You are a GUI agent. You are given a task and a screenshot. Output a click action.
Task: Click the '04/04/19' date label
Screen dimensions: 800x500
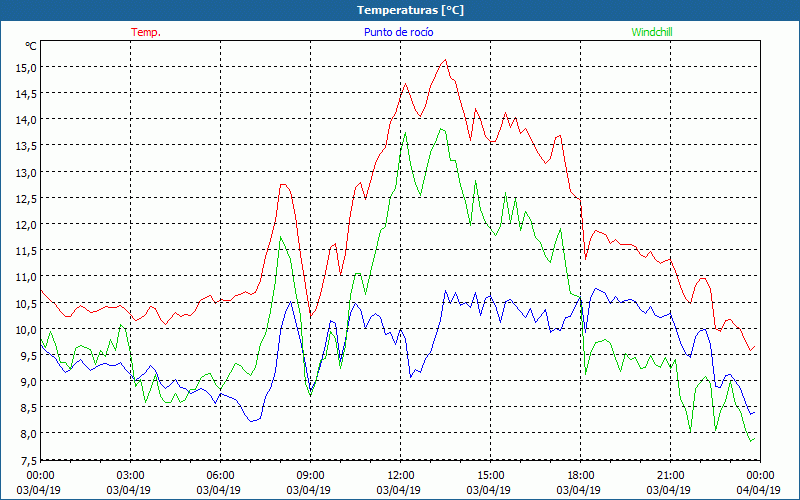tap(759, 490)
